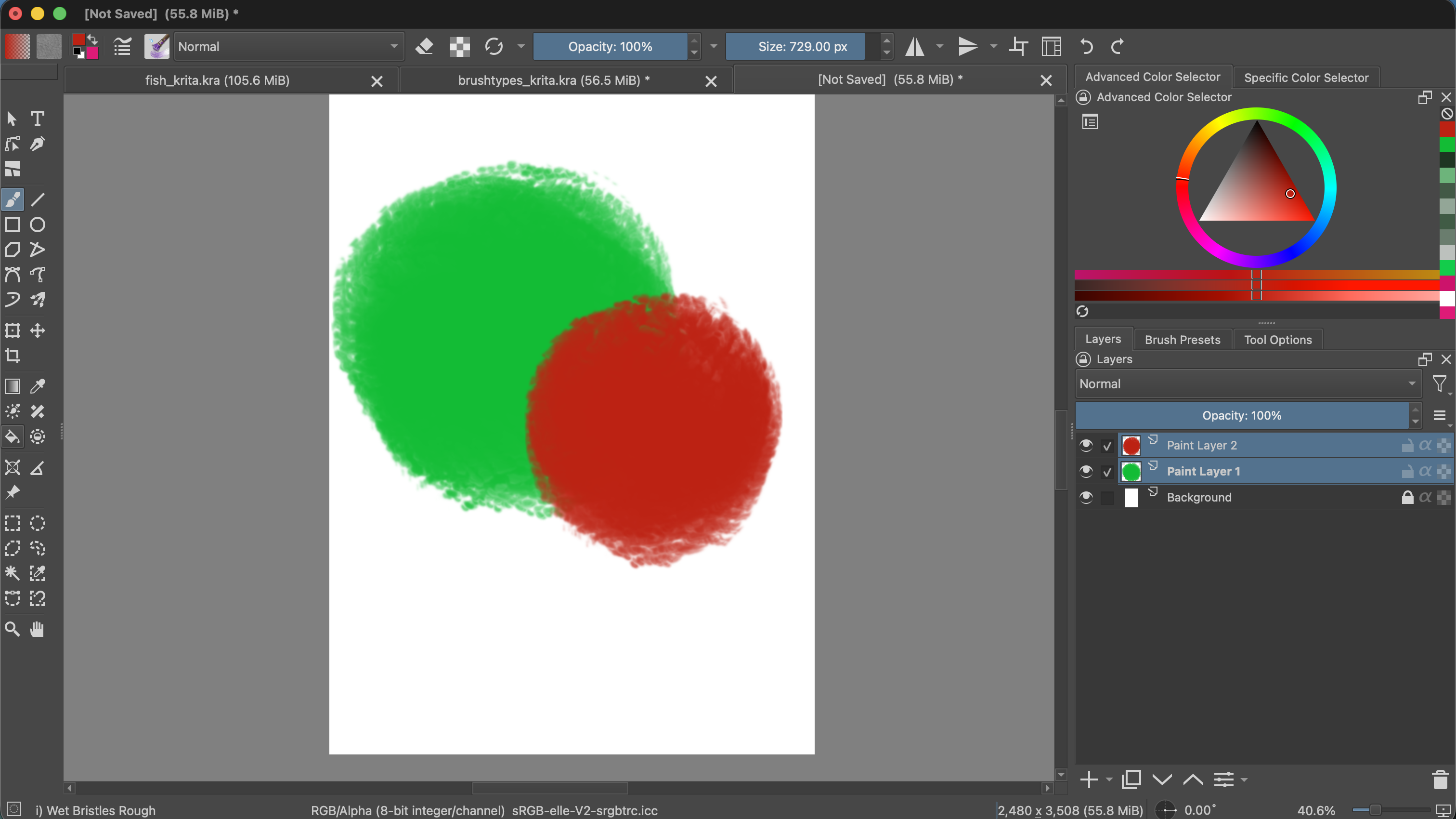
Task: Hide Paint Layer 1 visibility
Action: (1086, 472)
